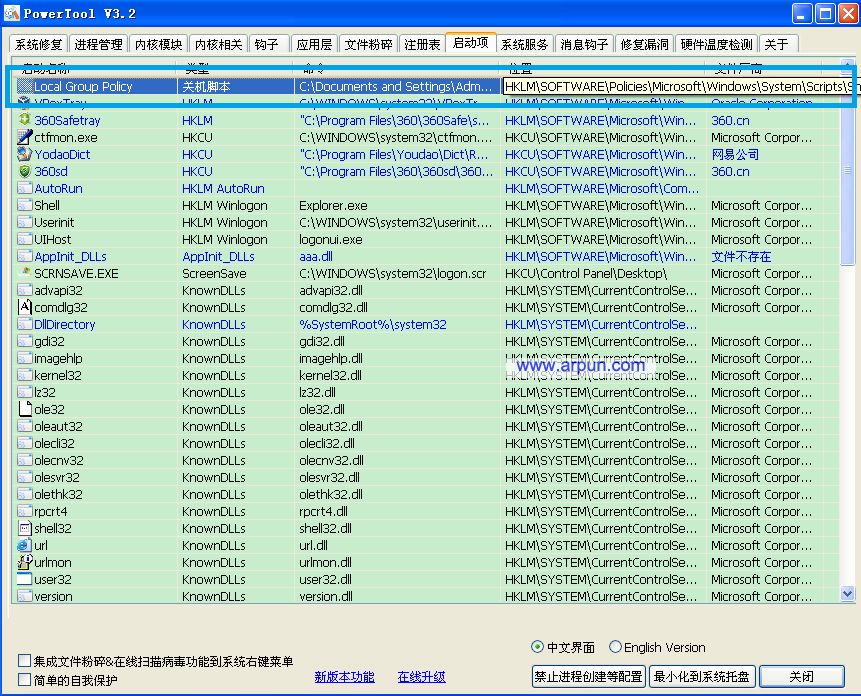The height and width of the screenshot is (696, 861).
Task: Click the user32 KnownDLLs icon
Action: 23,579
